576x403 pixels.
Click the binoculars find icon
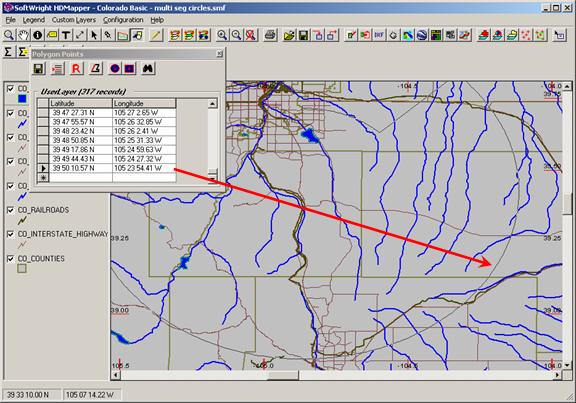click(x=148, y=68)
